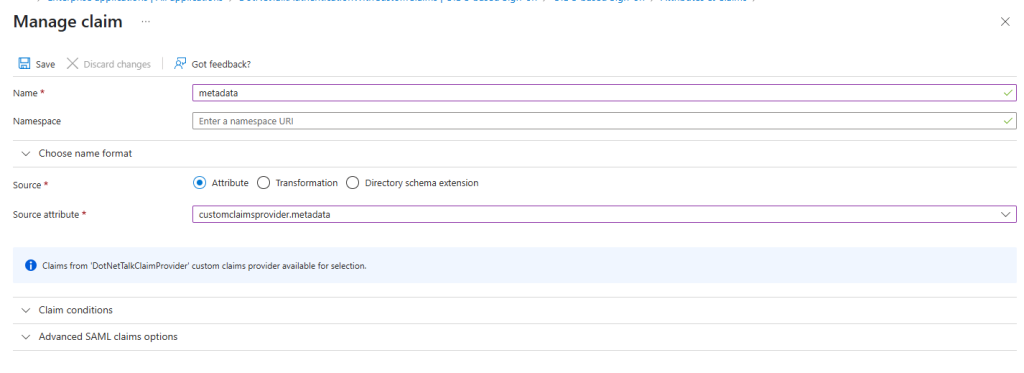The width and height of the screenshot is (1024, 373).
Task: Click the blue info icon in banner
Action: [x=31, y=265]
